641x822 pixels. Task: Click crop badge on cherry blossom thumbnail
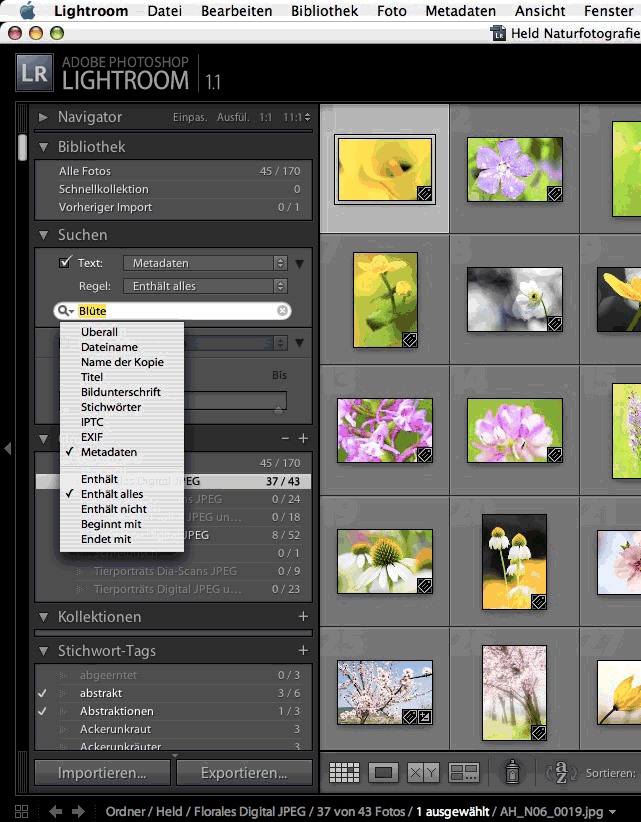tap(425, 716)
